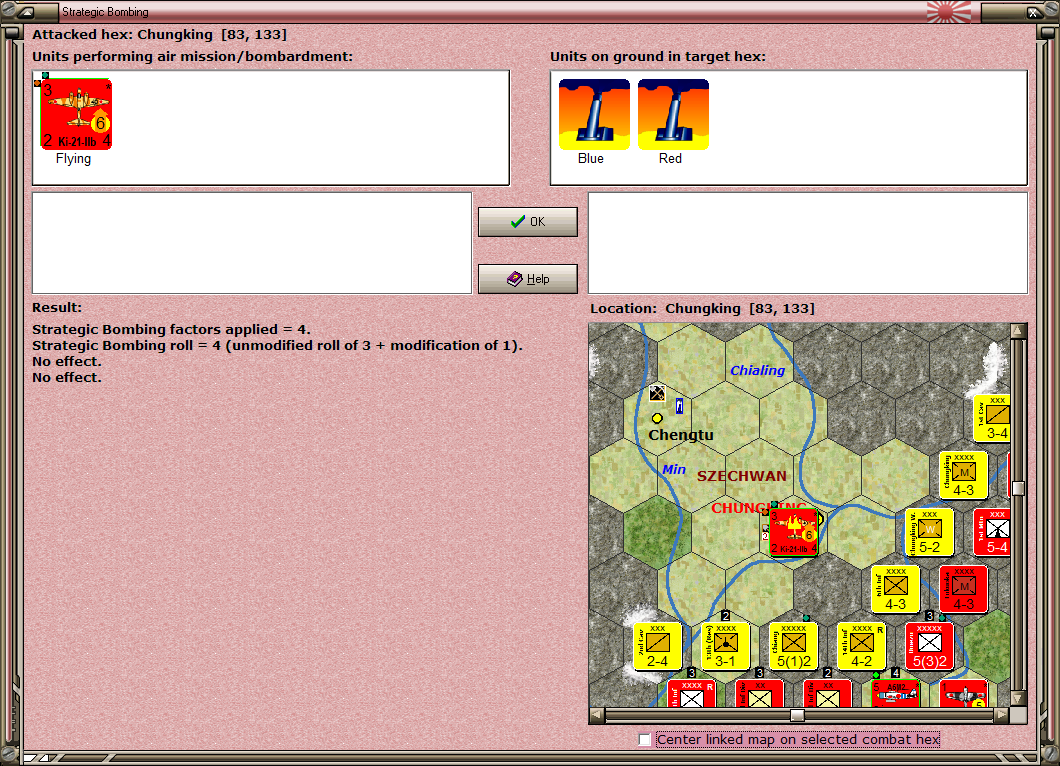
Task: Click the yellow infantry army 4-3 counter
Action: (x=895, y=590)
